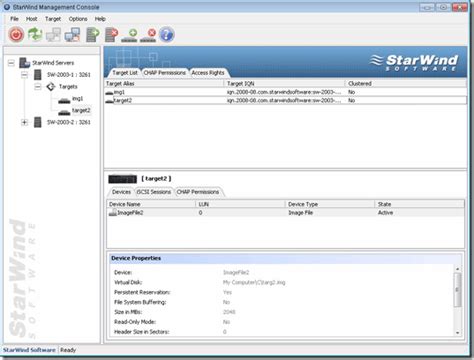Click the SW-2003-2 server icon in tree
The height and width of the screenshot is (360, 474).
click(38, 122)
